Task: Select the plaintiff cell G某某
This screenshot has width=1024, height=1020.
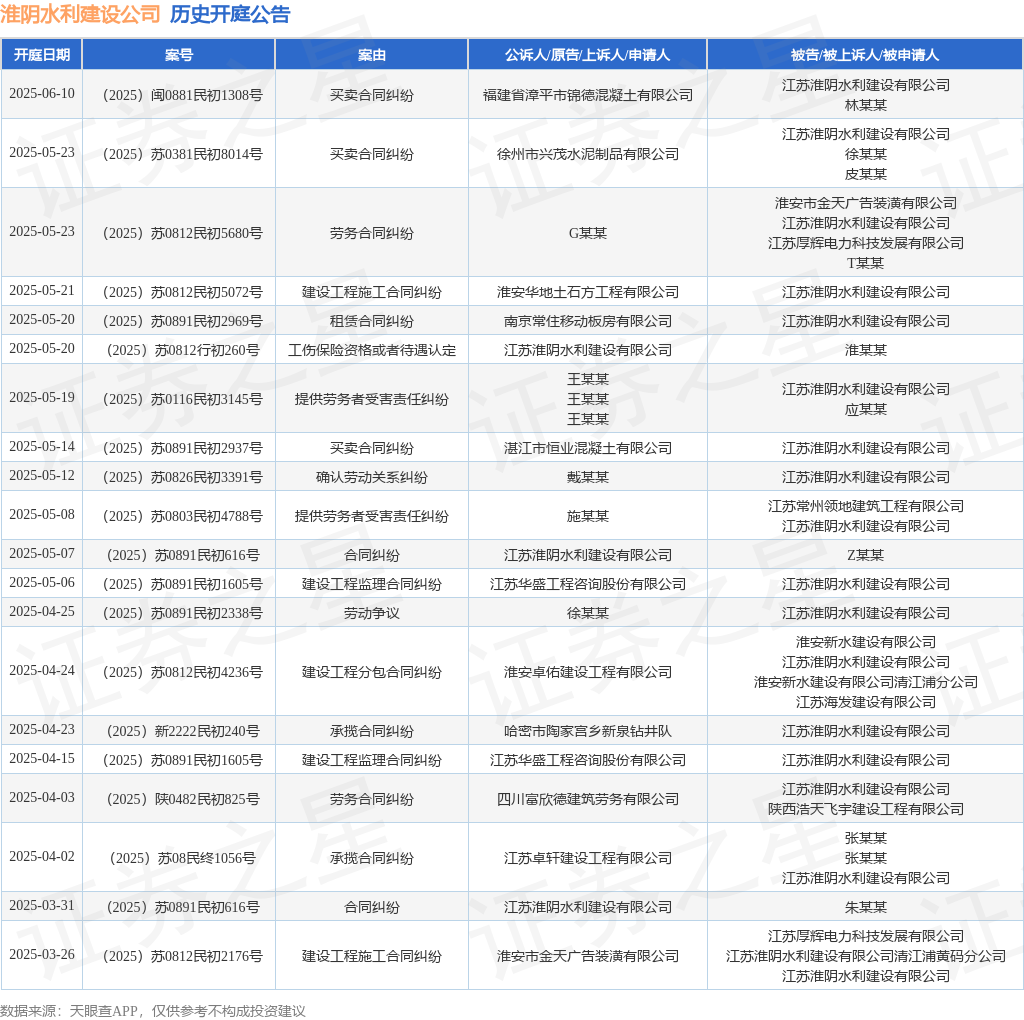Action: [588, 233]
